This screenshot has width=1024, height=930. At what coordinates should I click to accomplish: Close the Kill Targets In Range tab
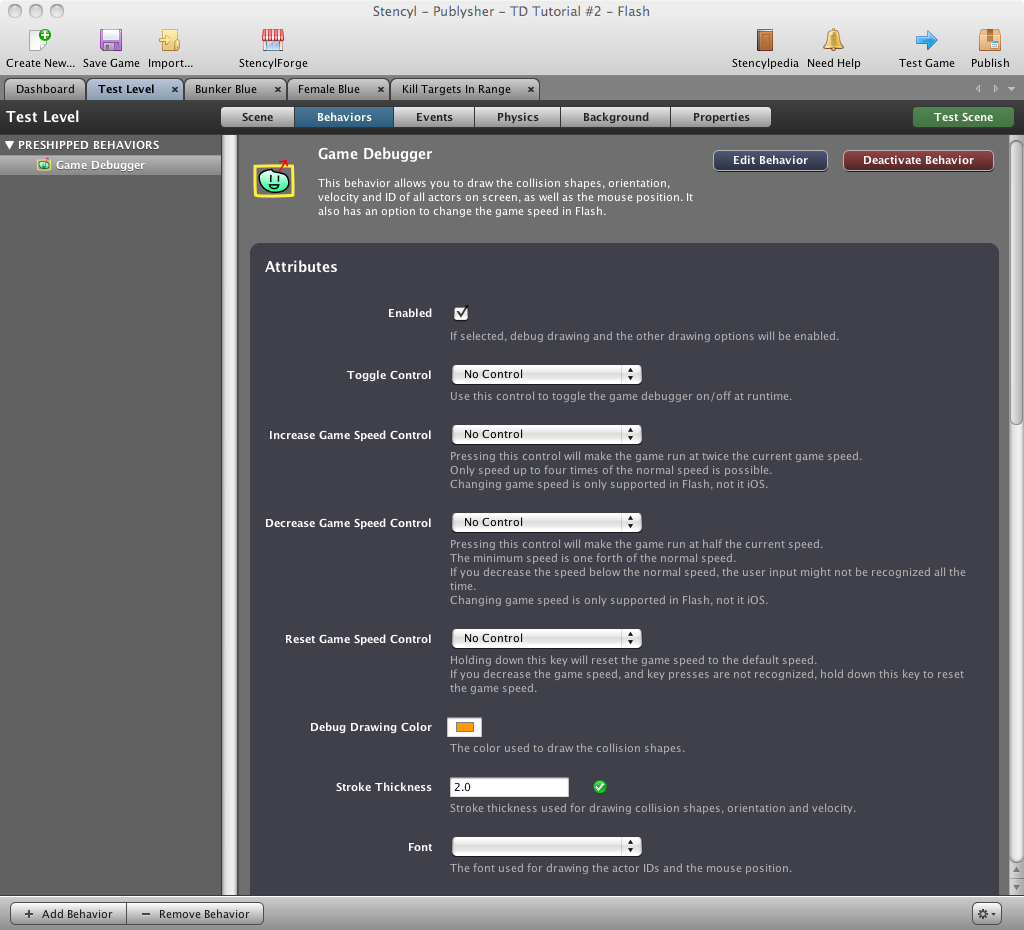click(531, 89)
